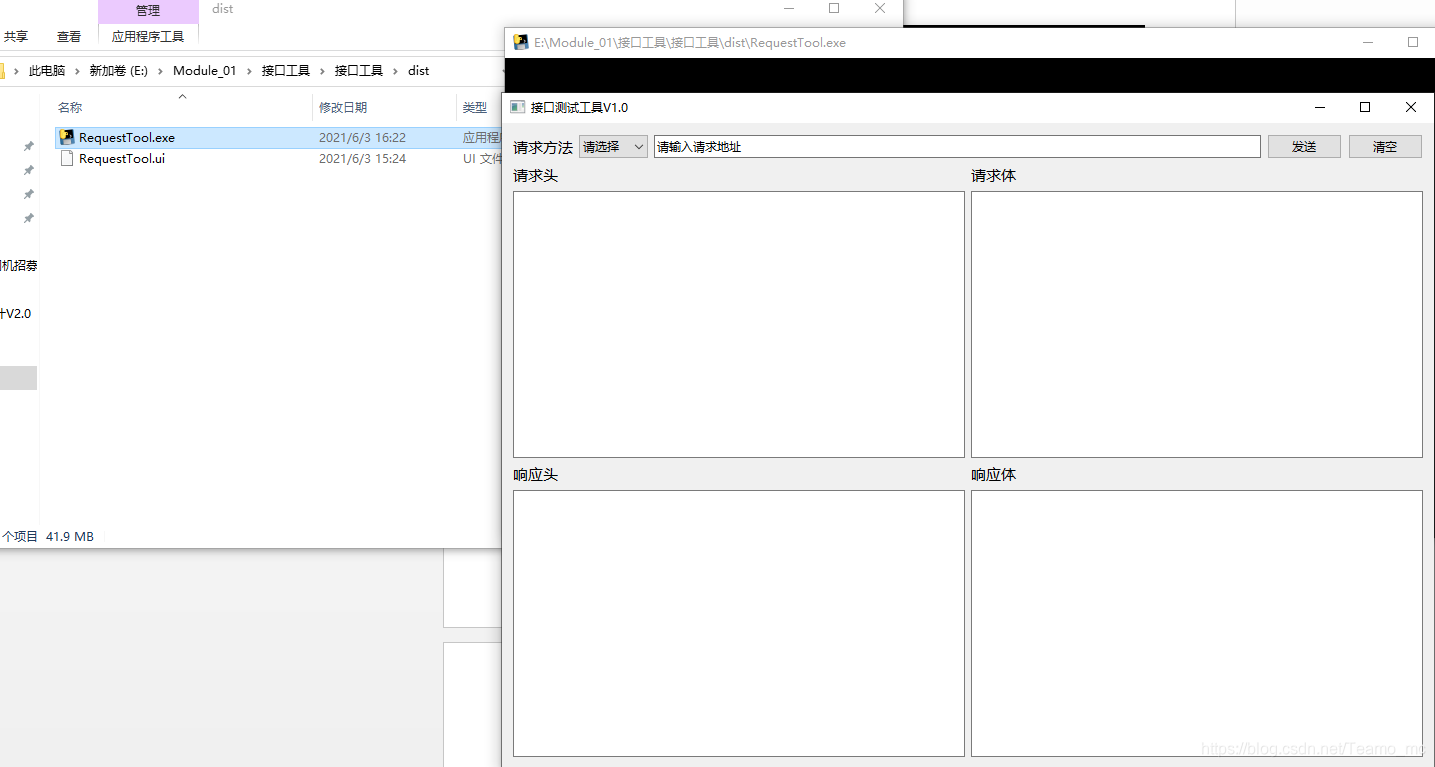Click inside the 响应头 text area
The width and height of the screenshot is (1435, 767).
click(739, 623)
